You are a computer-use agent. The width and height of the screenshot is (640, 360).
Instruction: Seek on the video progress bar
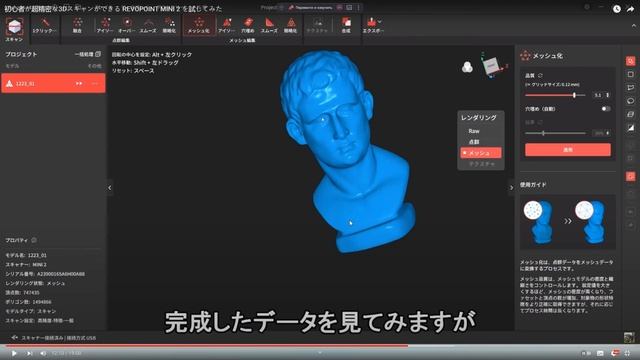point(320,345)
